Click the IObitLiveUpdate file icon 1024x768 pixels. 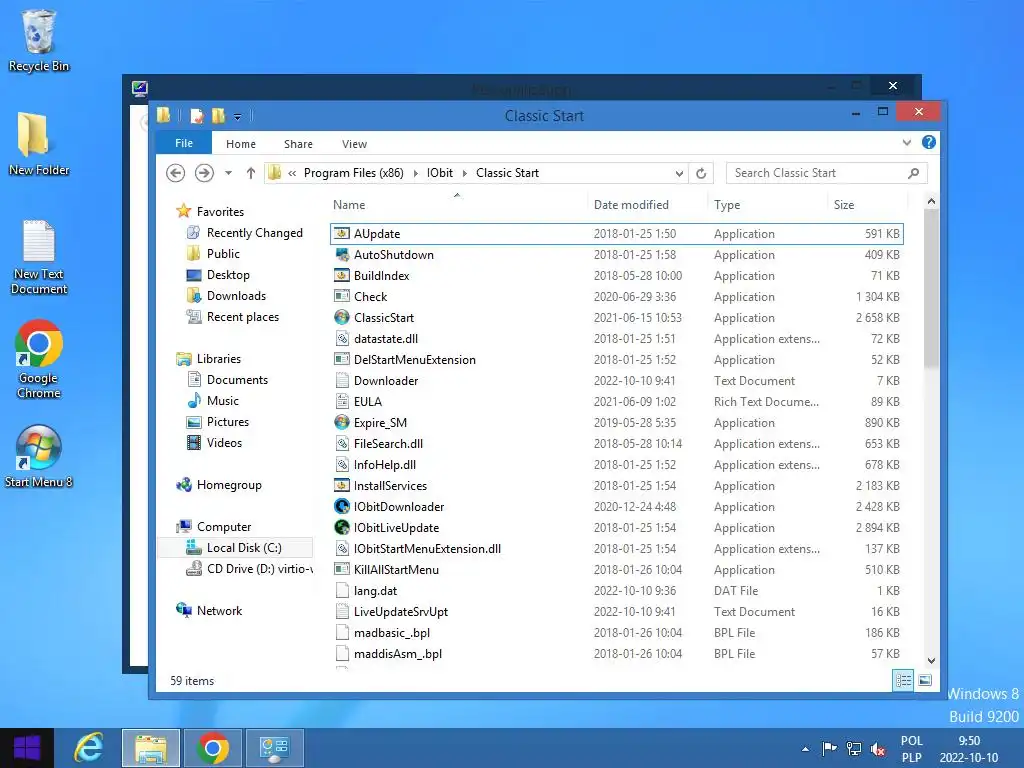342,527
